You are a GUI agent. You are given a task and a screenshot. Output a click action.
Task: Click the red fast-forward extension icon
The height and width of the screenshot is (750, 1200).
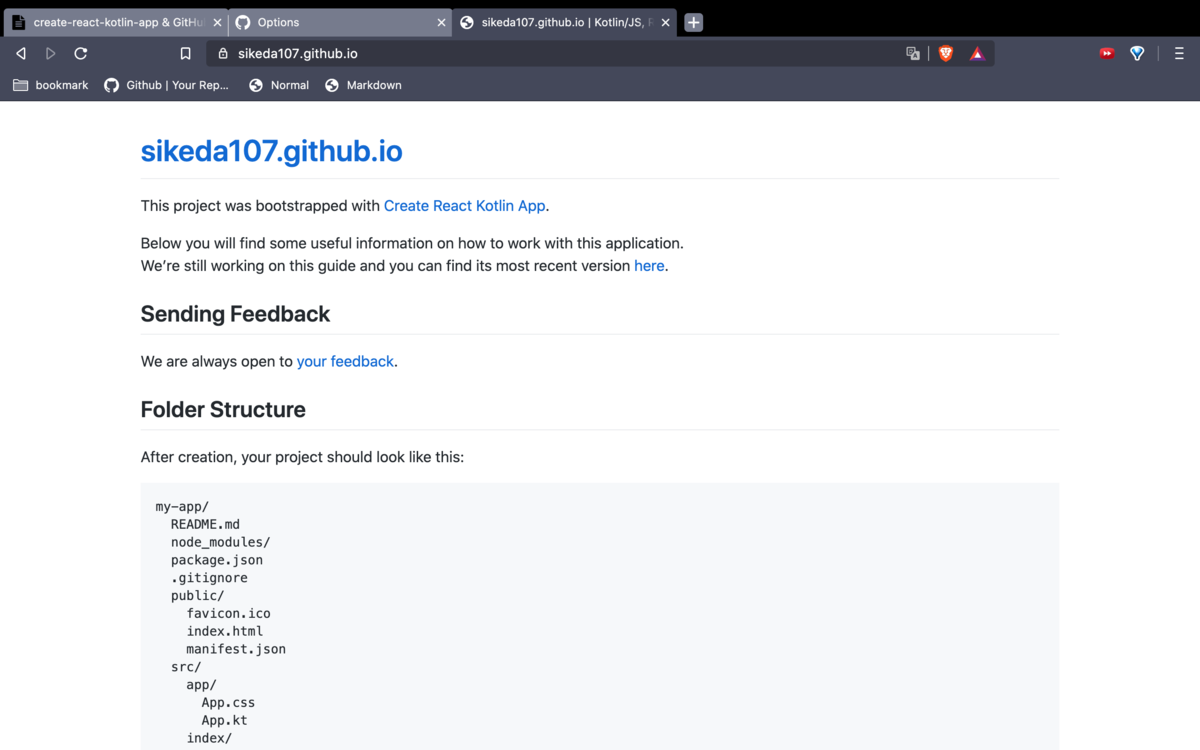point(1106,53)
